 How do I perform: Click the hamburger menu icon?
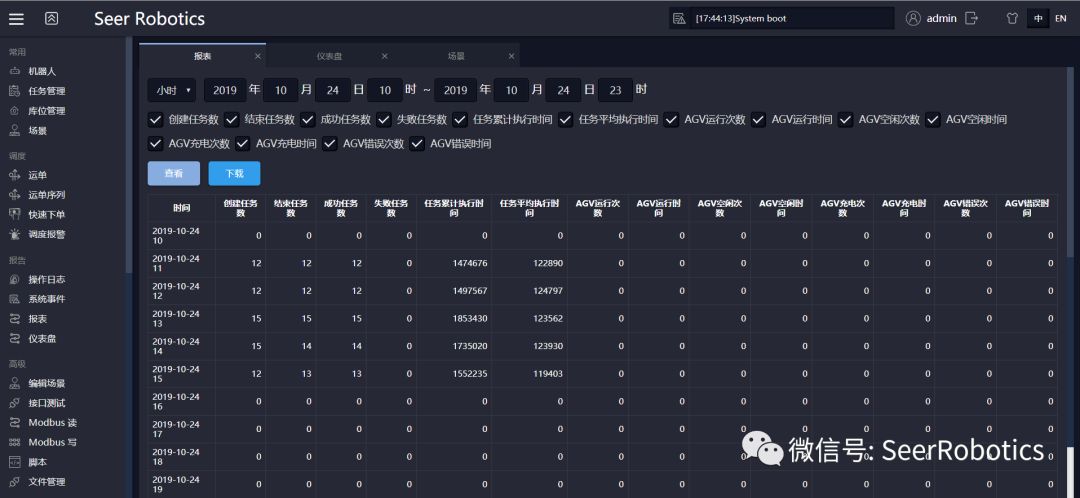(18, 18)
